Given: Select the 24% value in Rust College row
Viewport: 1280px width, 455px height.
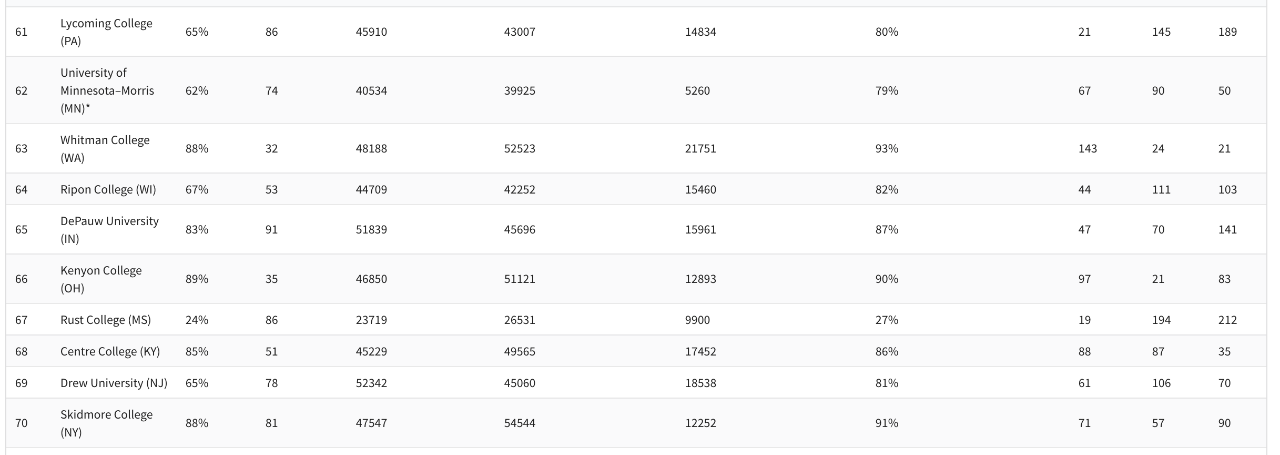Looking at the screenshot, I should 196,320.
